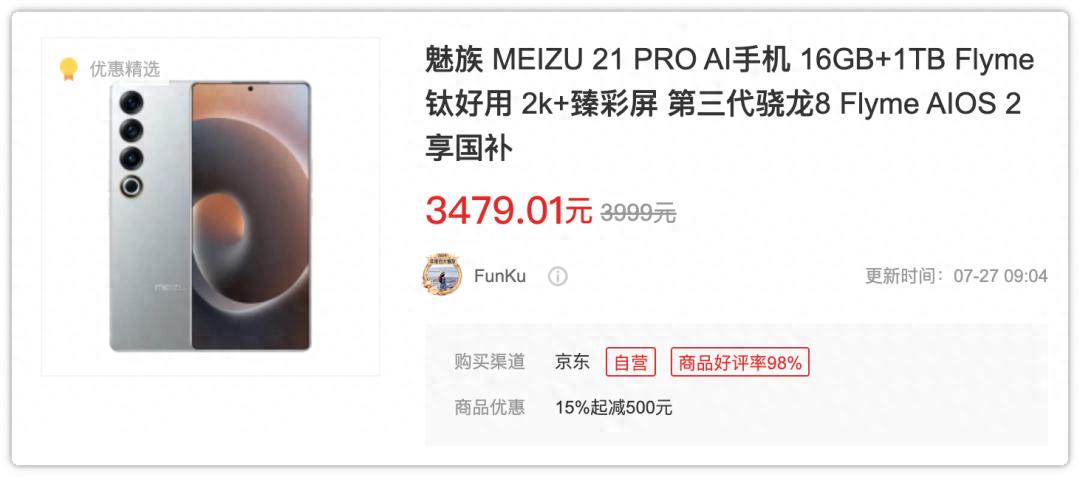The image size is (1080, 477).
Task: Click the MEIZU logo on the phone back
Action: [169, 286]
